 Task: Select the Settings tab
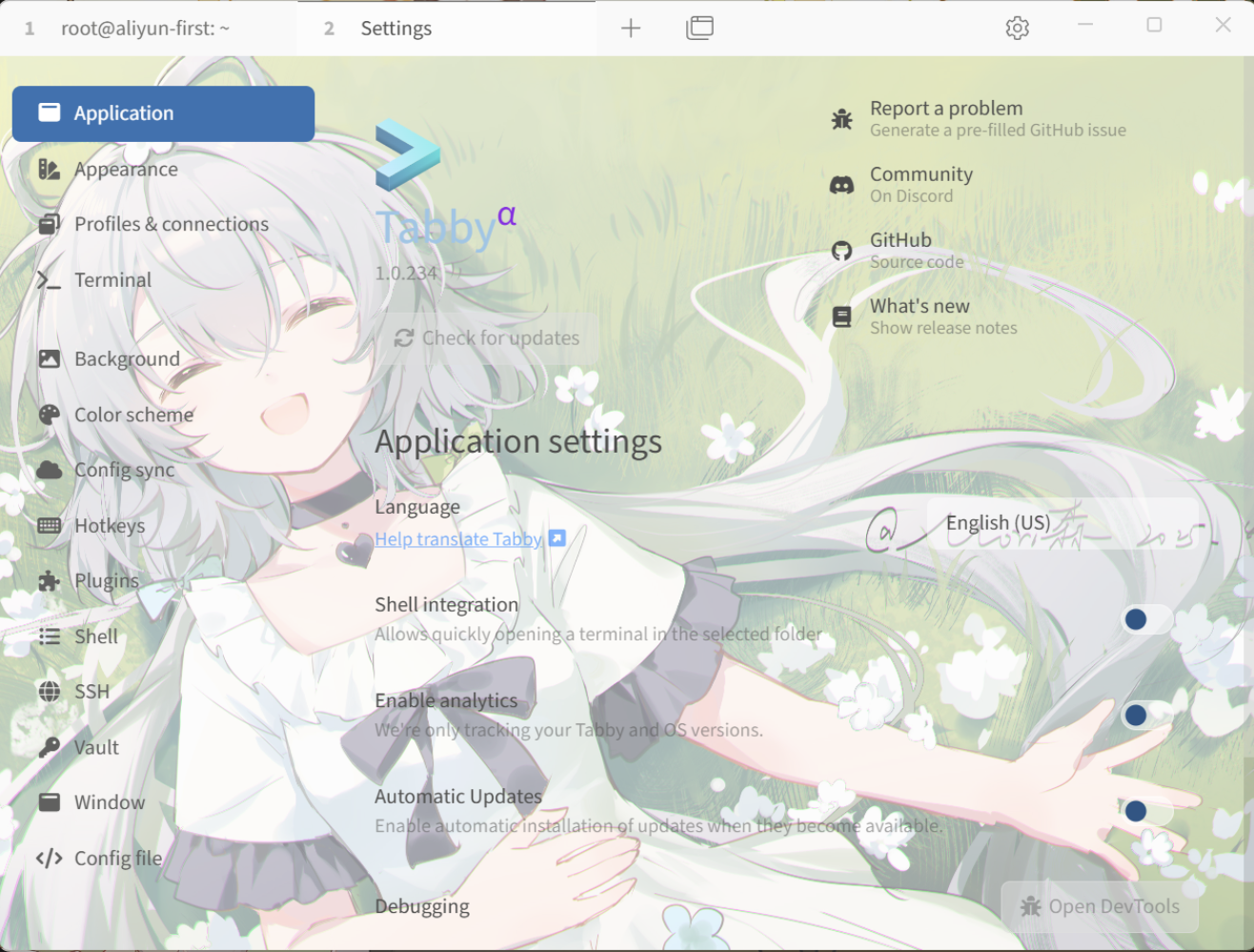pyautogui.click(x=446, y=29)
